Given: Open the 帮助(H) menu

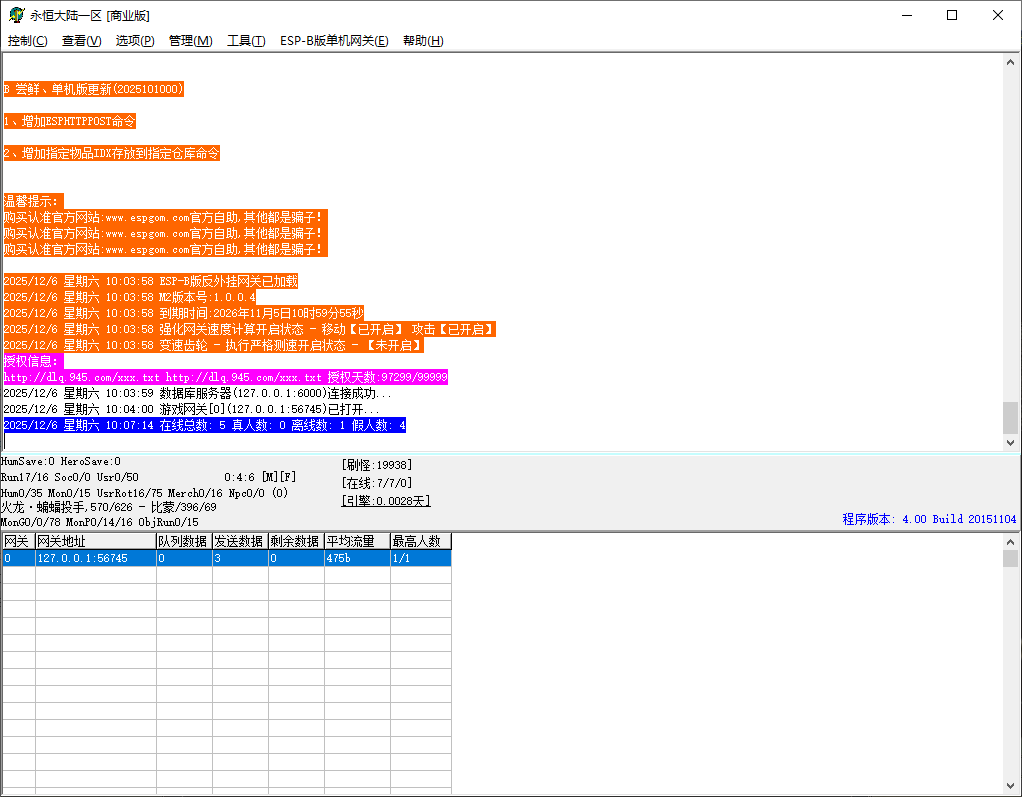Looking at the screenshot, I should (x=423, y=41).
